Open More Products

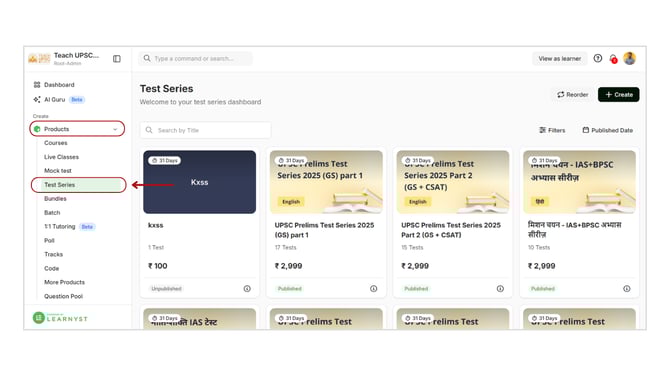(65, 282)
